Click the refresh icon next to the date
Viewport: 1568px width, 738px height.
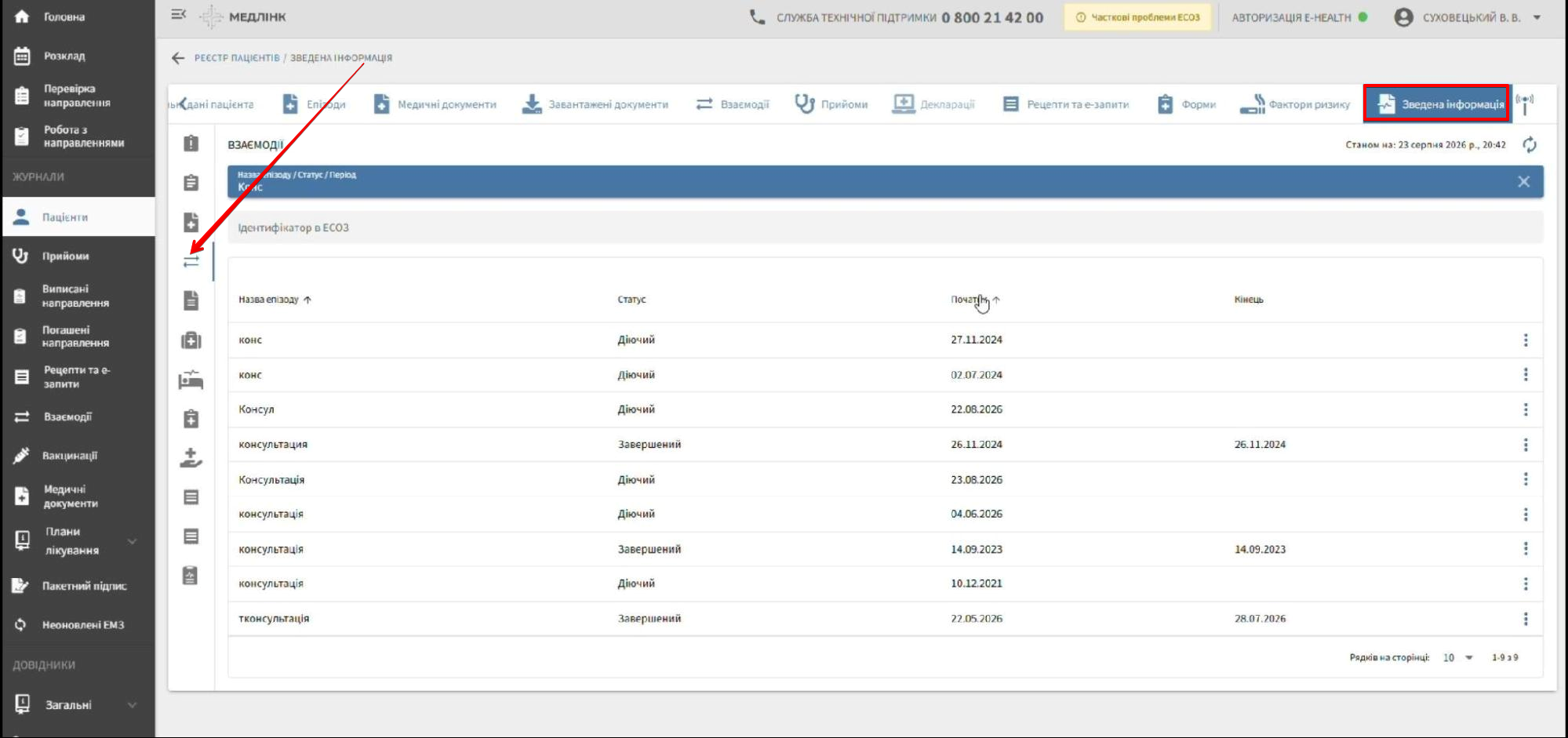[1529, 145]
